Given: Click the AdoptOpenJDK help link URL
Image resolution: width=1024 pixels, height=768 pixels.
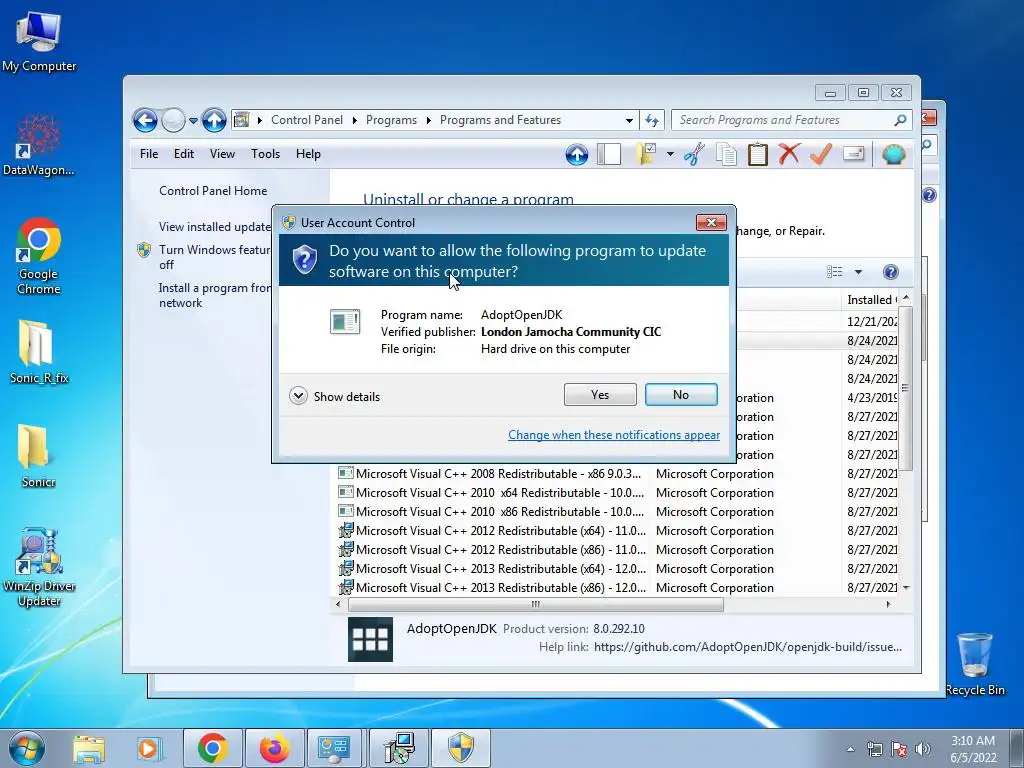Looking at the screenshot, I should pyautogui.click(x=748, y=647).
